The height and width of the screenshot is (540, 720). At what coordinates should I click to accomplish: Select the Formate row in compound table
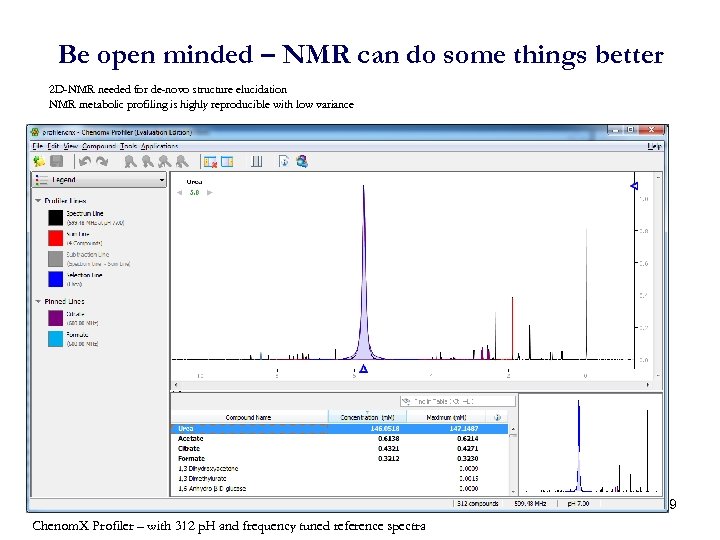(340, 459)
